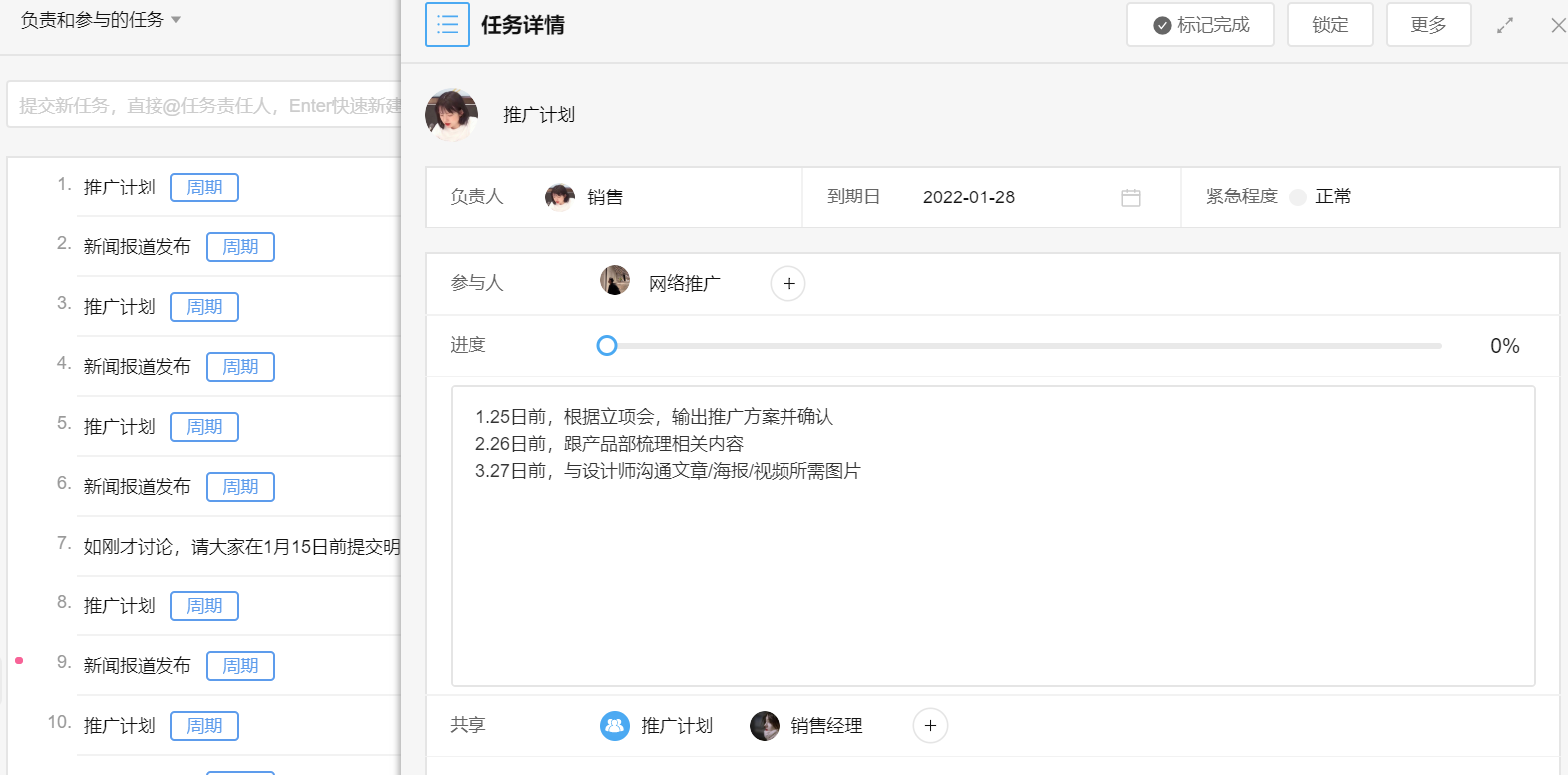The image size is (1568, 775).
Task: Open task 7 about January 15 submission
Action: 240,547
